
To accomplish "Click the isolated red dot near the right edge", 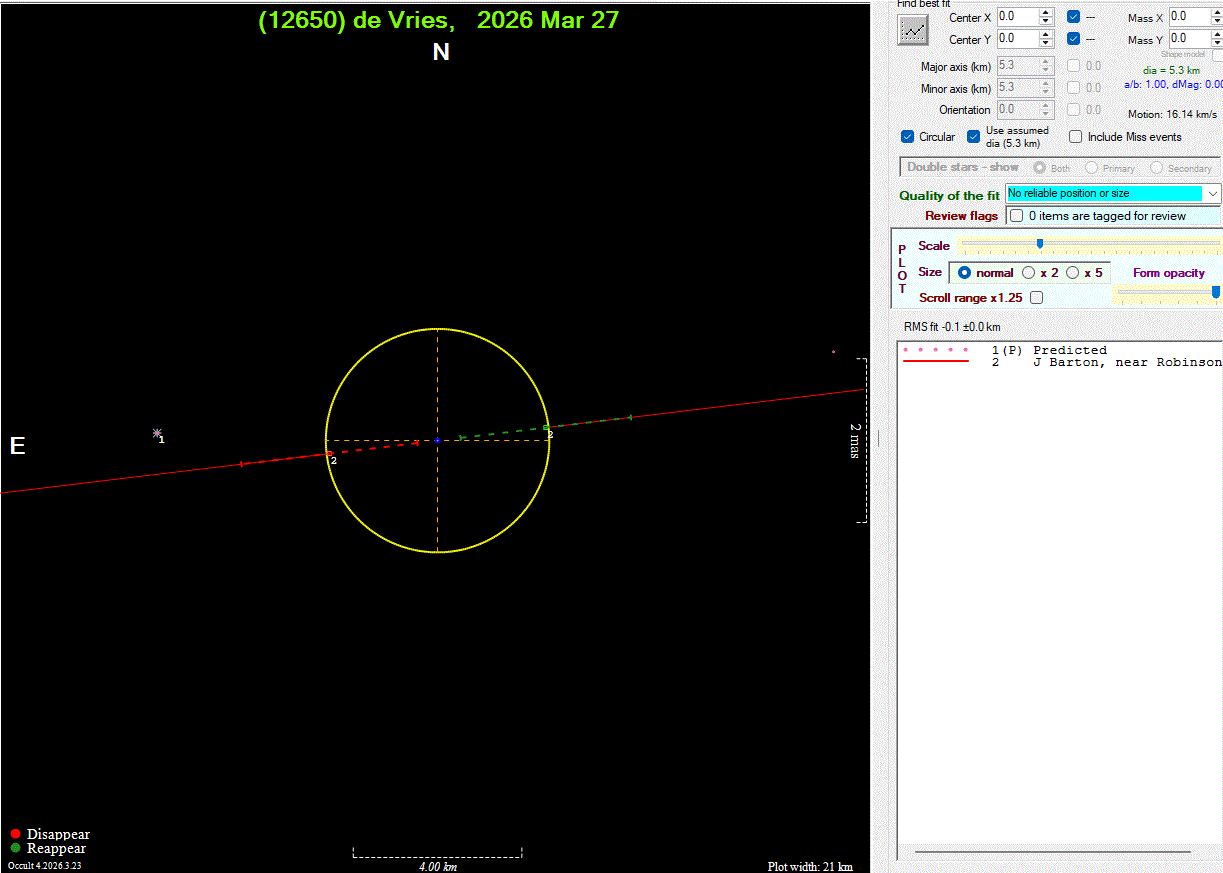I will pos(833,351).
